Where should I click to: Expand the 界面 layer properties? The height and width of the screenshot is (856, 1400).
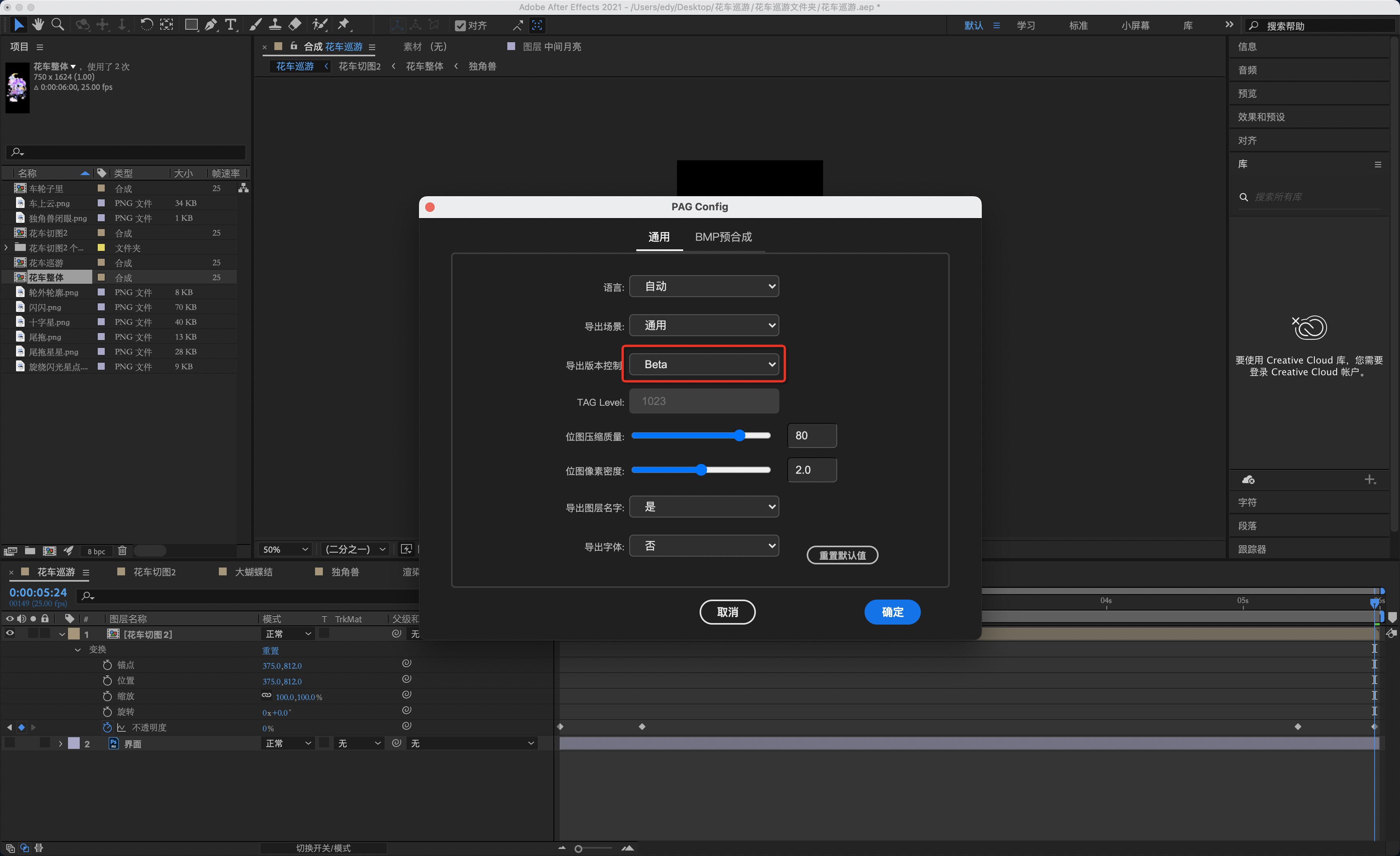tap(61, 743)
